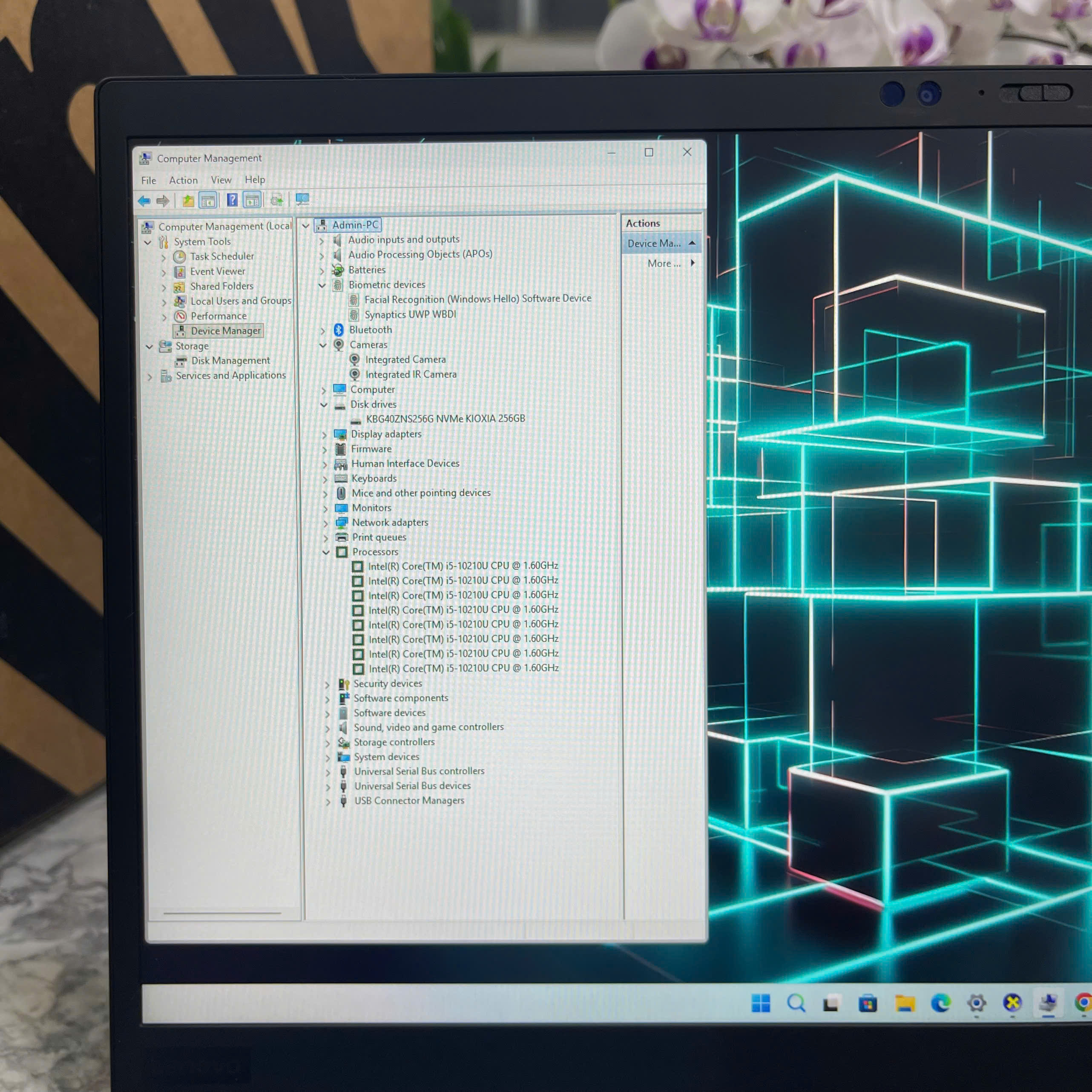Viewport: 1092px width, 1092px height.
Task: Expand Services and Applications
Action: (150, 376)
